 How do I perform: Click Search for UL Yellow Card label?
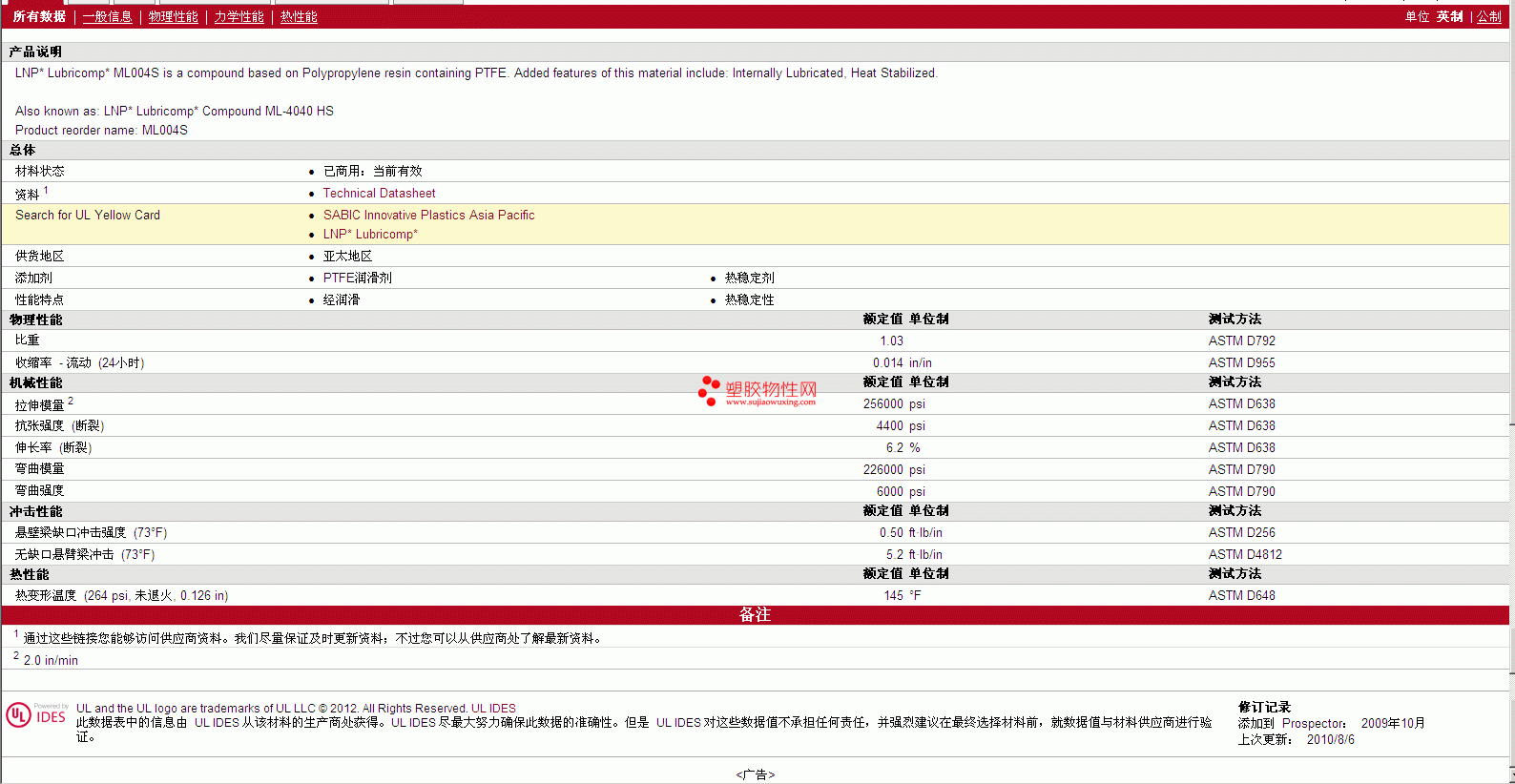point(88,216)
